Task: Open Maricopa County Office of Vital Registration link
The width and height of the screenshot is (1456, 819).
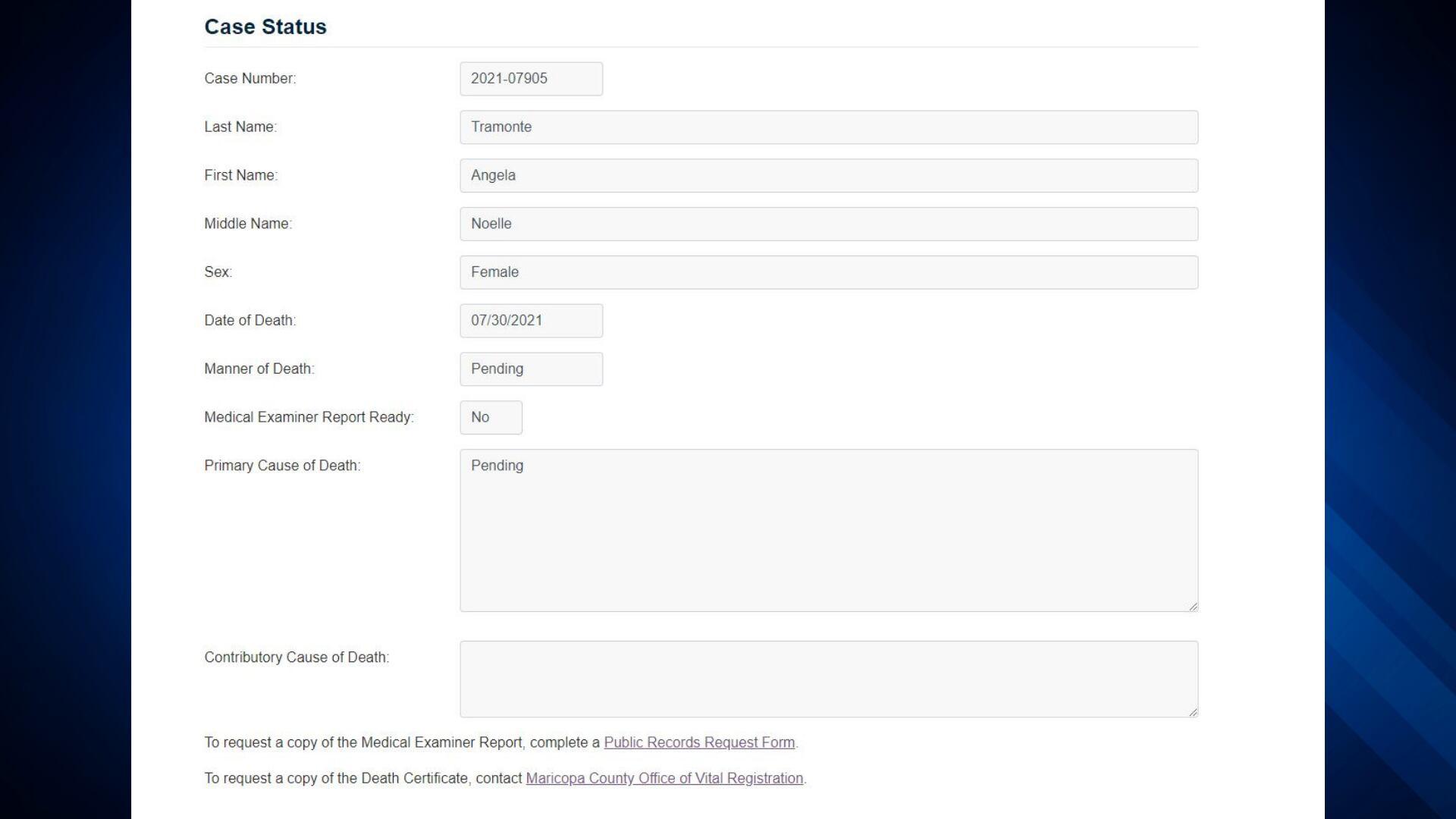Action: pos(664,779)
